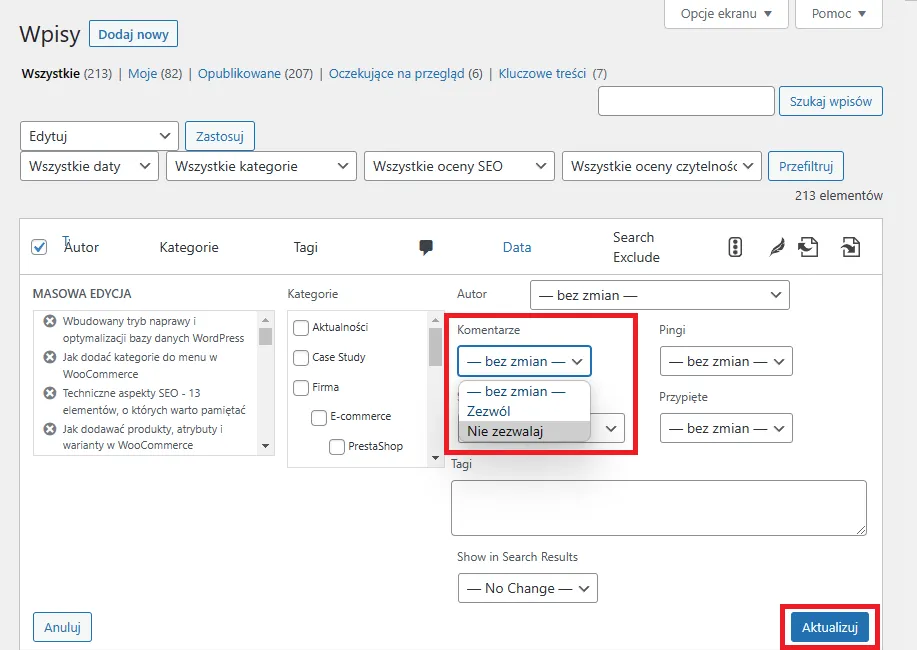Image resolution: width=917 pixels, height=650 pixels.
Task: Click the comments column speech bubble icon
Action: (426, 247)
